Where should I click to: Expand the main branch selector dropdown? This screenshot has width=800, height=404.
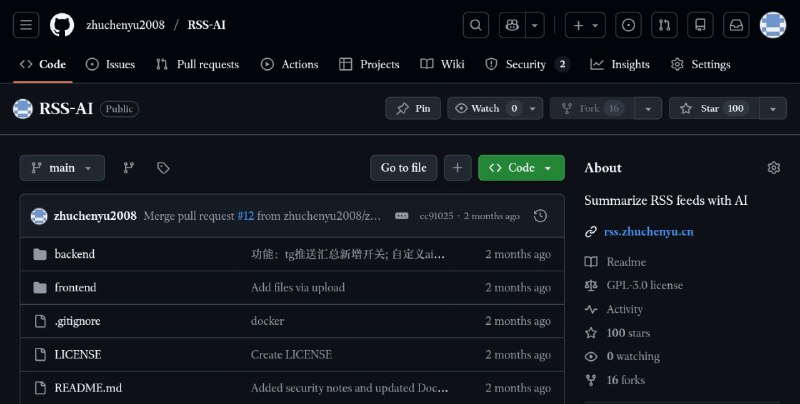(62, 168)
